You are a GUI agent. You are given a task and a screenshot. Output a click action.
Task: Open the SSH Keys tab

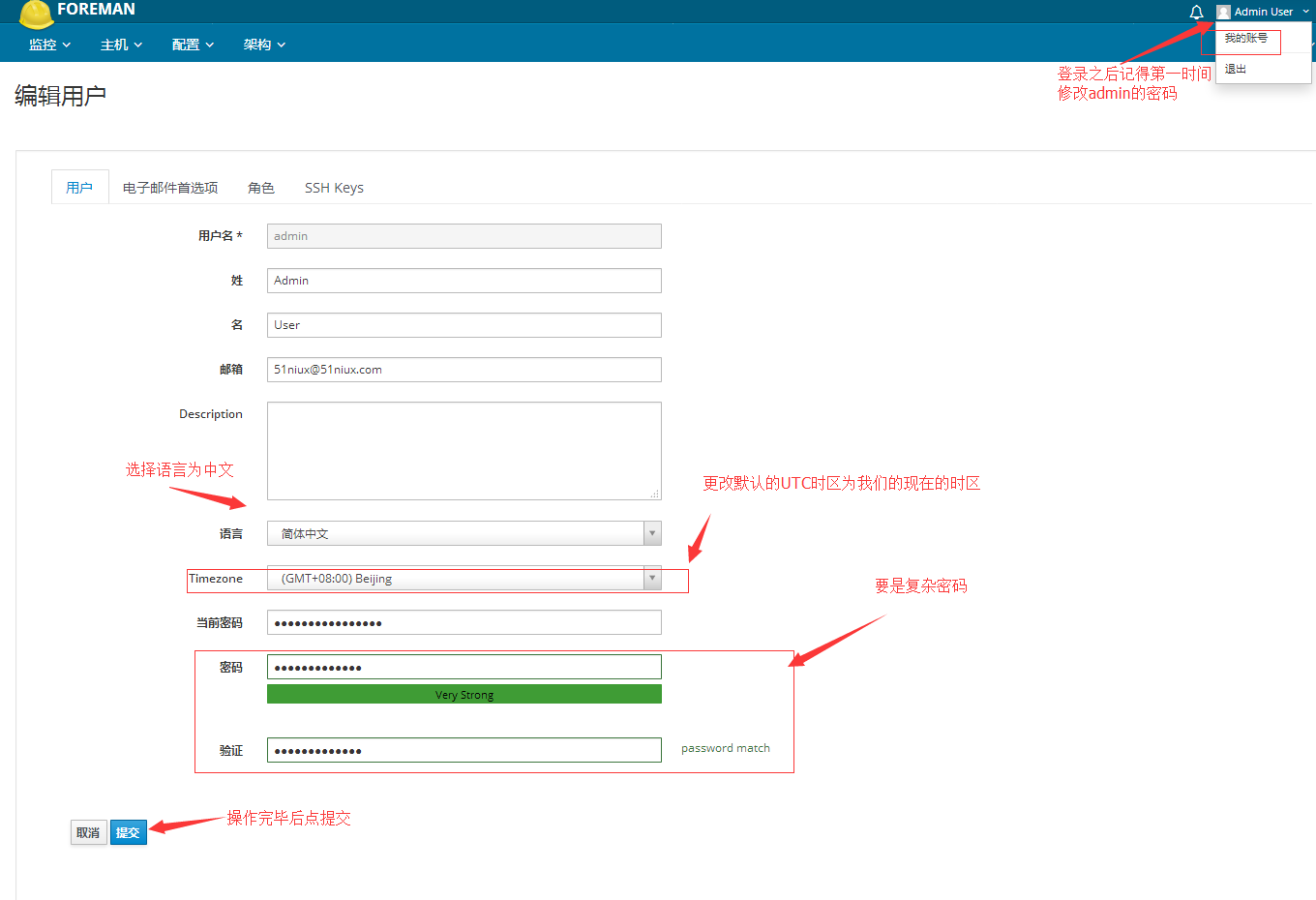[x=334, y=188]
